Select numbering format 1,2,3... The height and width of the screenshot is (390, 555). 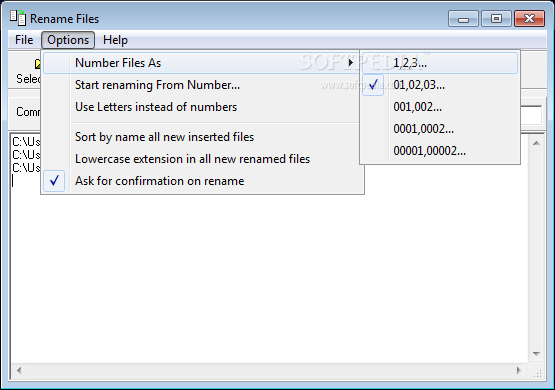click(x=440, y=63)
